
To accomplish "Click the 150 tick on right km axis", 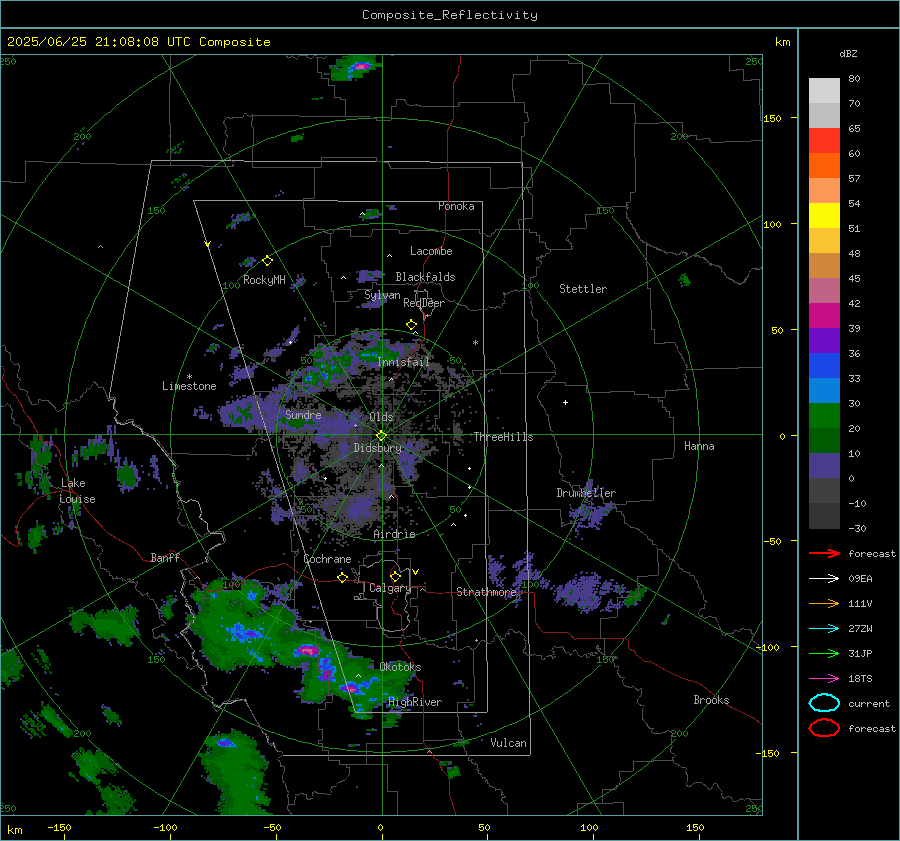I will 773,118.
